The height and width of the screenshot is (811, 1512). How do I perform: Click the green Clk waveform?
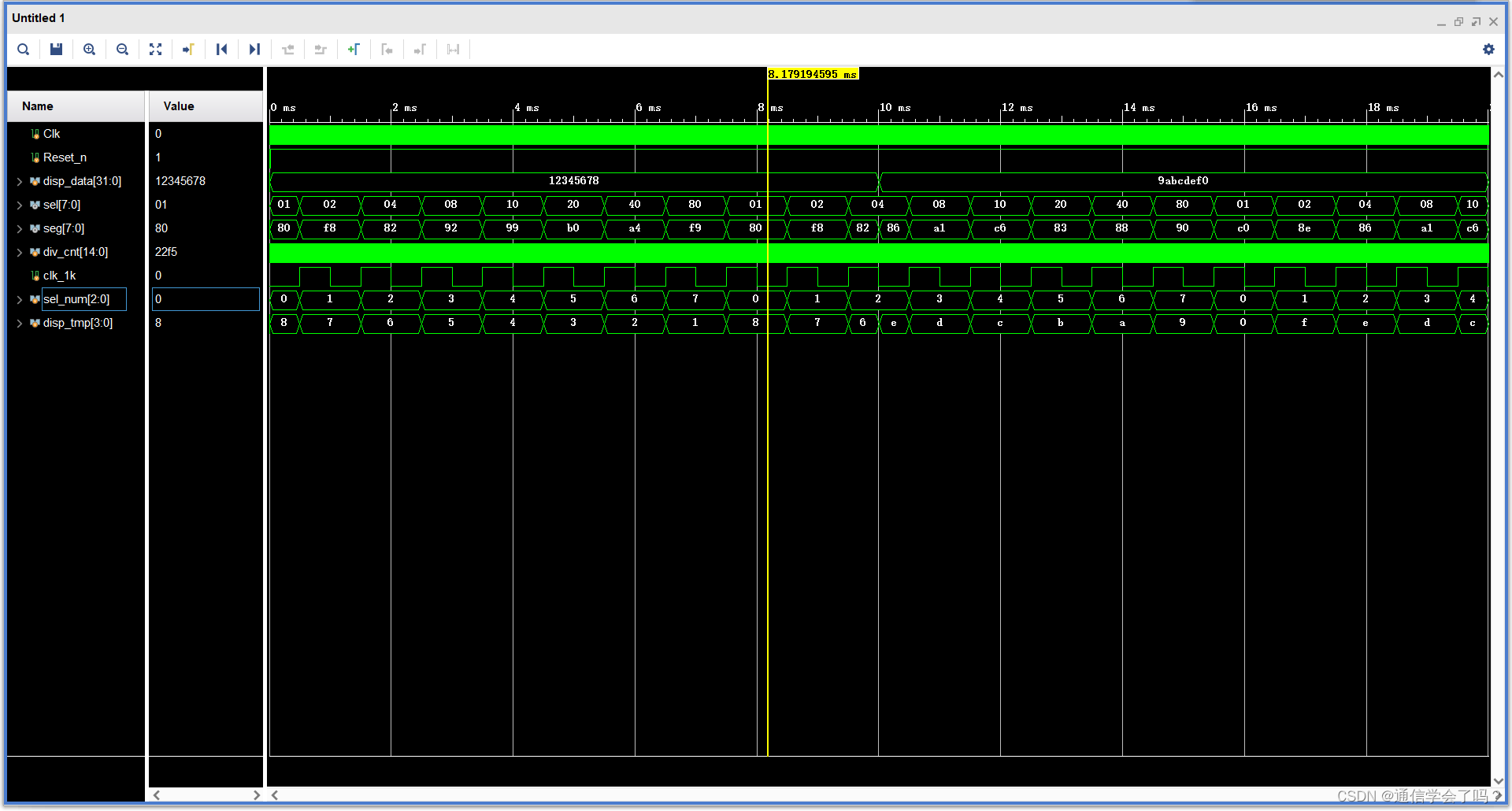click(x=879, y=135)
